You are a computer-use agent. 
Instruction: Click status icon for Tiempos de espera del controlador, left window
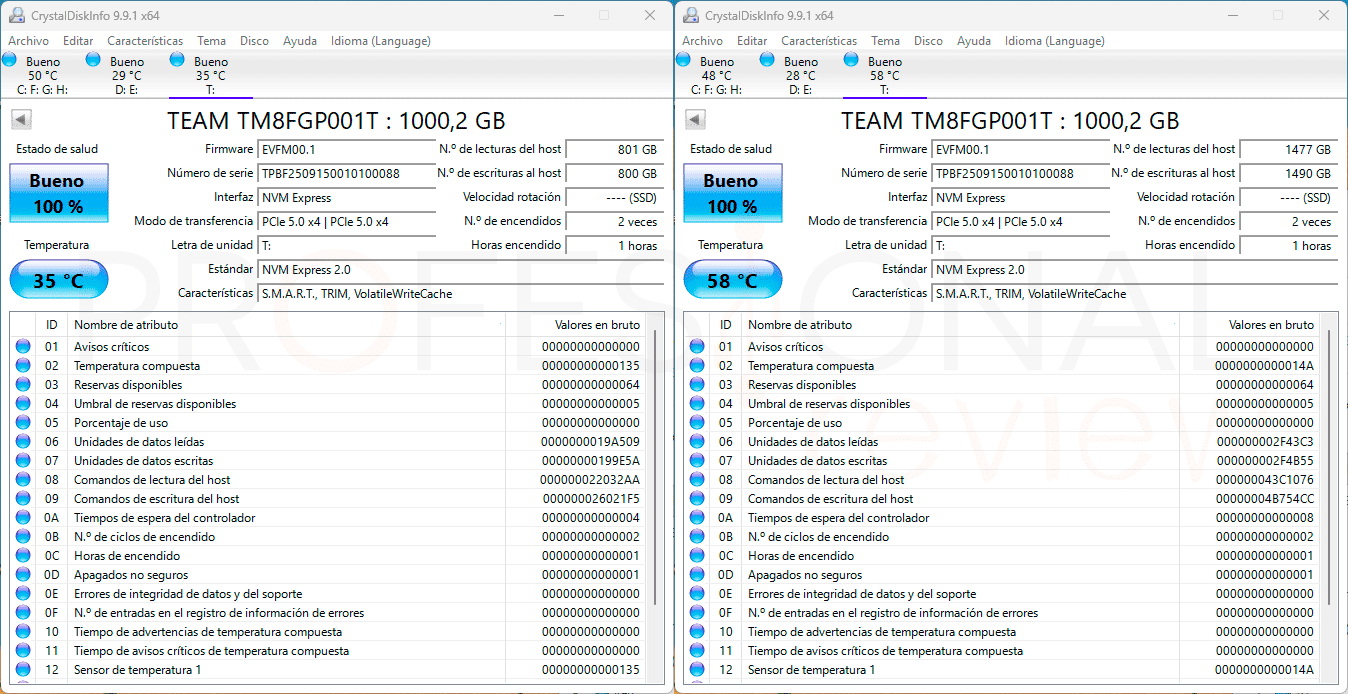pyautogui.click(x=24, y=518)
